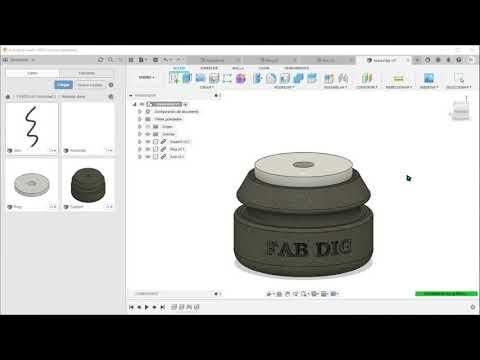Open the Crear menu label
Image resolution: width=480 pixels, height=360 pixels.
click(207, 87)
